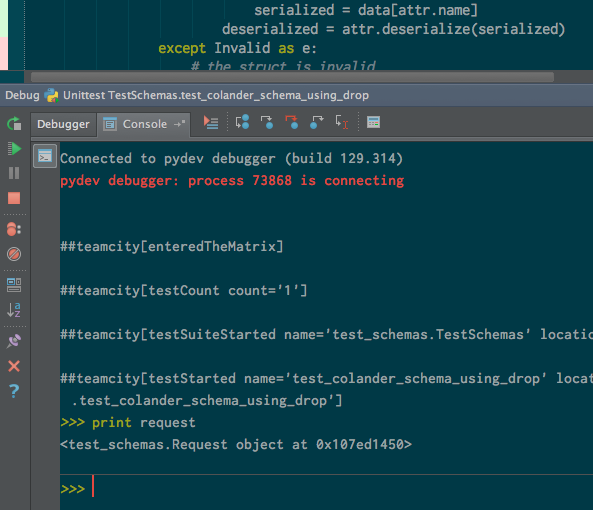Click Console tab's float arrow icon

(x=180, y=124)
